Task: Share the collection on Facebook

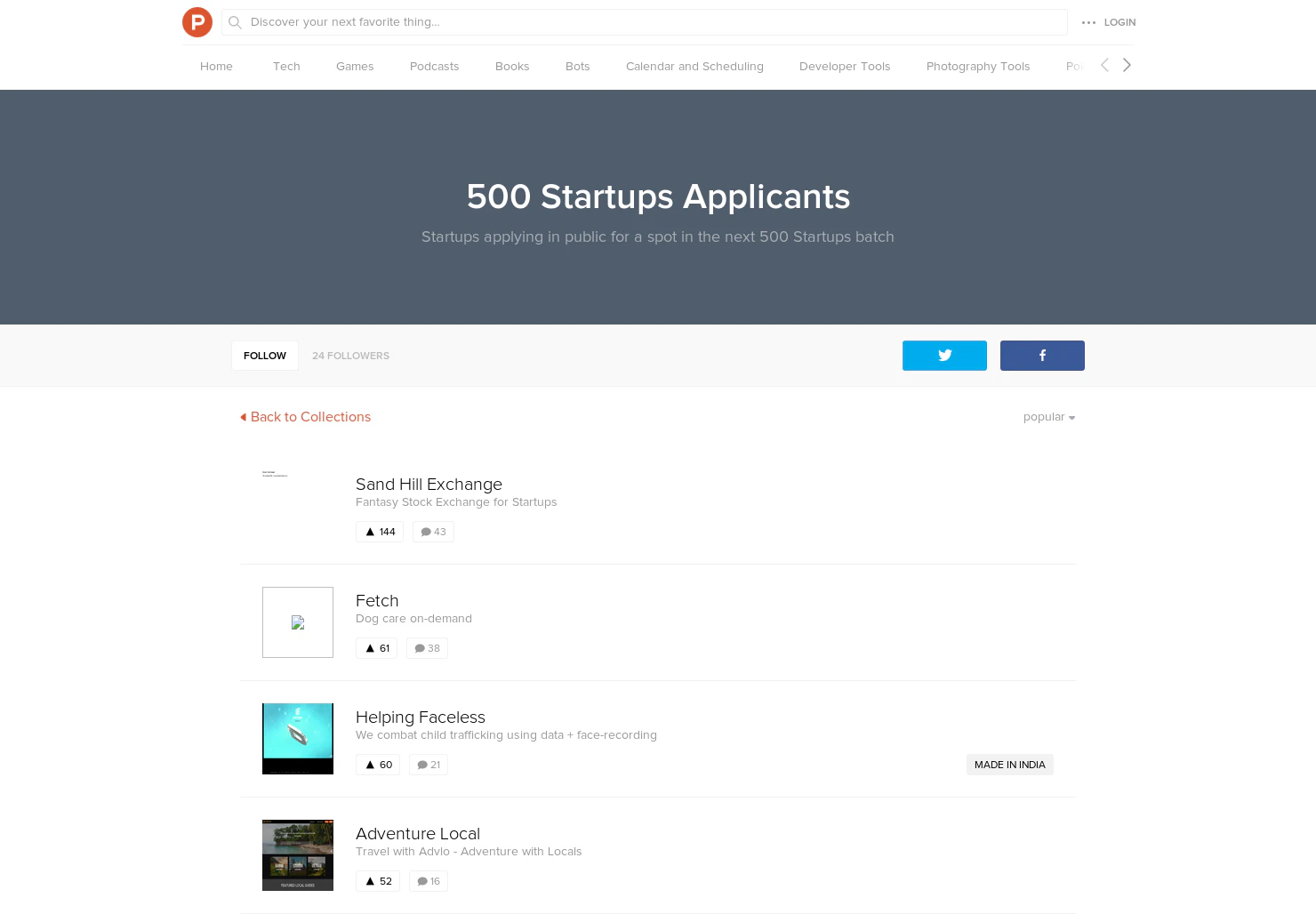Action: coord(1042,356)
